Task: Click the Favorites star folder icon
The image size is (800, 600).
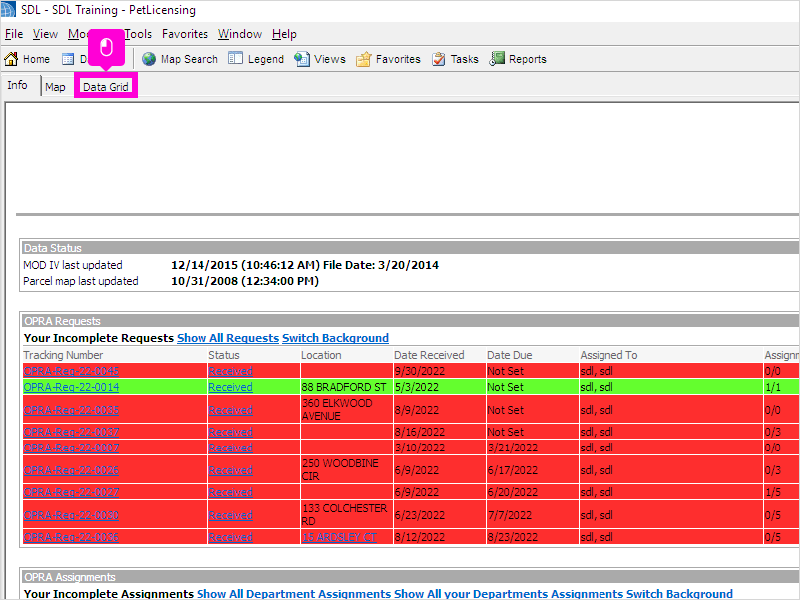Action: tap(363, 60)
